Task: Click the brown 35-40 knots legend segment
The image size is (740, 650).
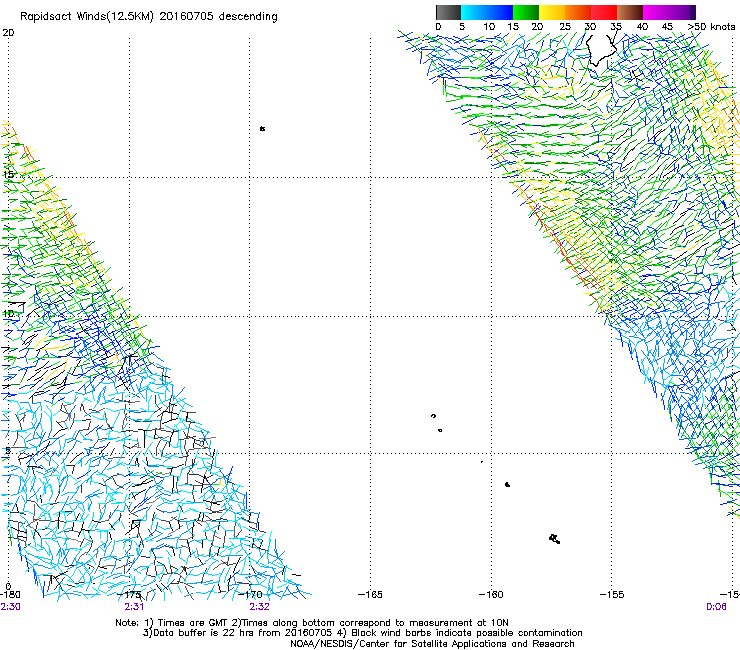Action: tap(630, 12)
